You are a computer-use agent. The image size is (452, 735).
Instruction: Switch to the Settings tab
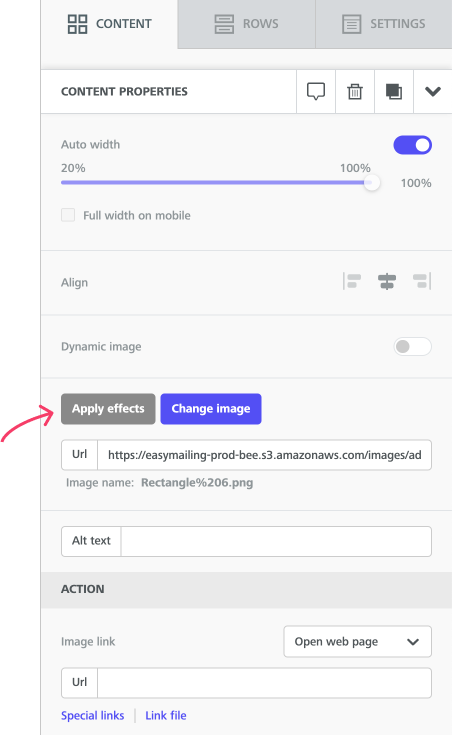coord(384,24)
